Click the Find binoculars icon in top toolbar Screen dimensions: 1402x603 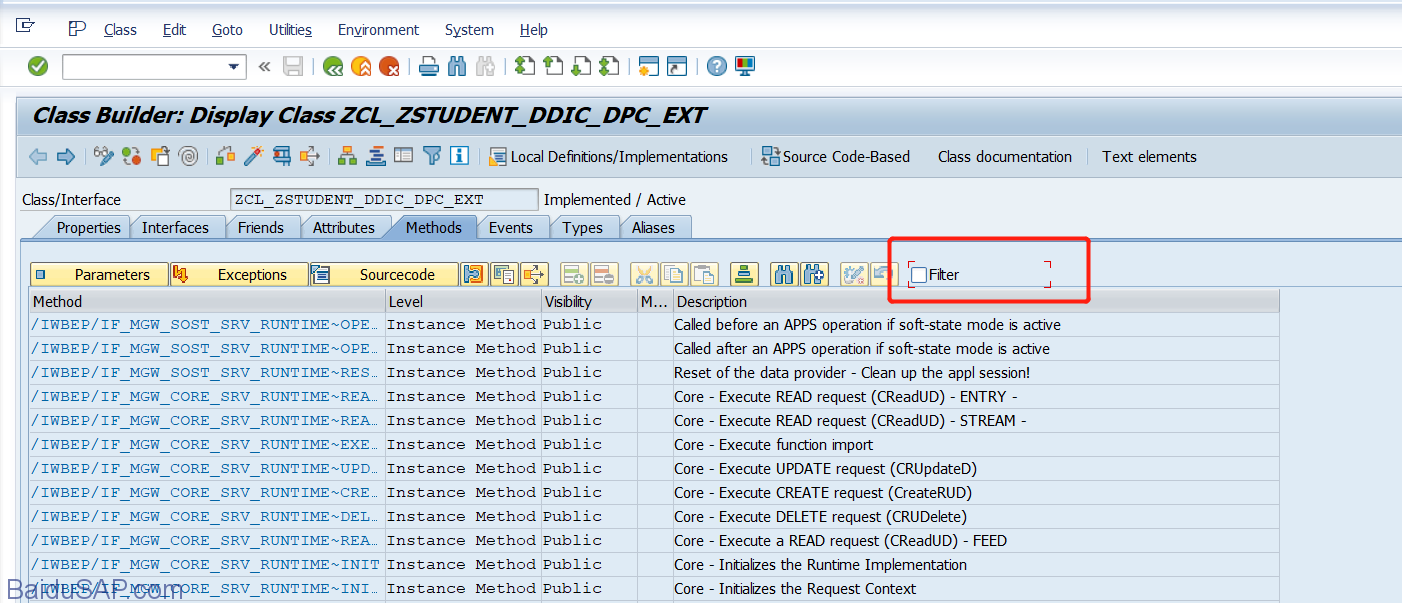(457, 67)
